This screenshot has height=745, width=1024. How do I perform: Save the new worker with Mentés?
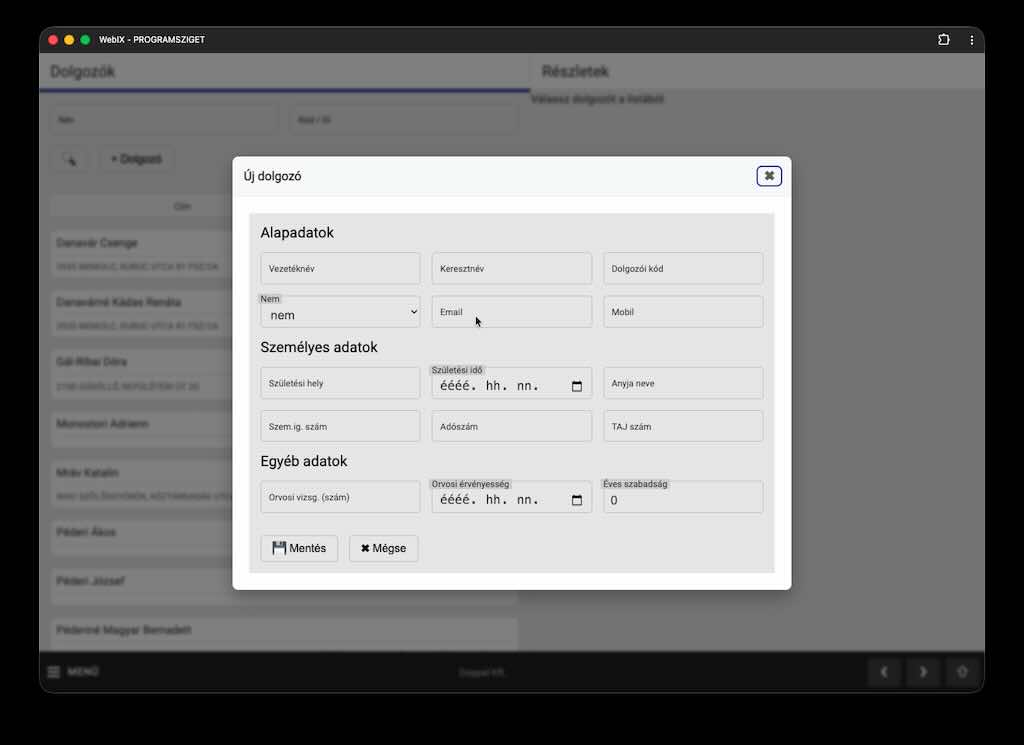click(299, 548)
